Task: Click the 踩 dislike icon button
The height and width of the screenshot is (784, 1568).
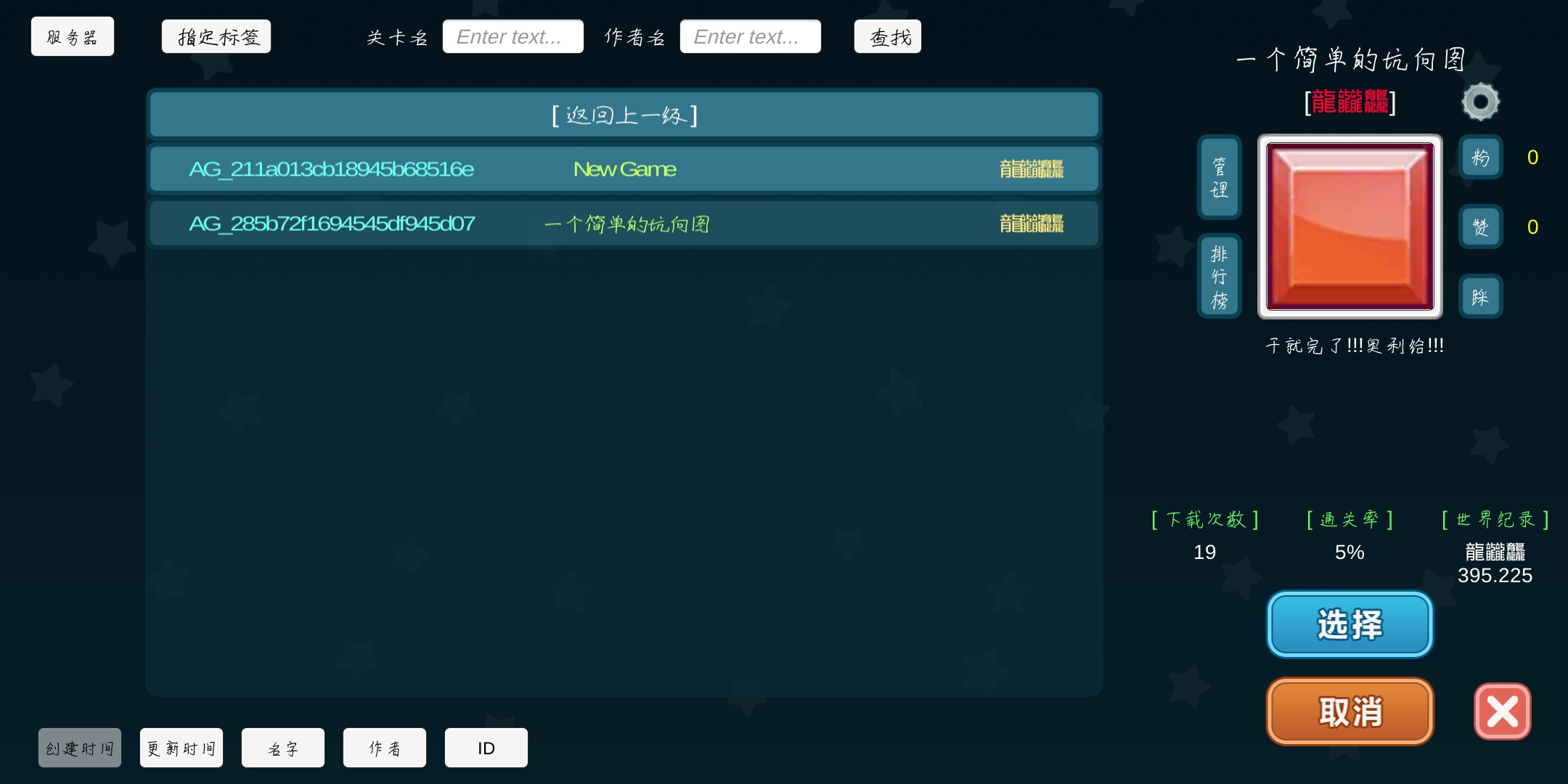Action: coord(1480,297)
